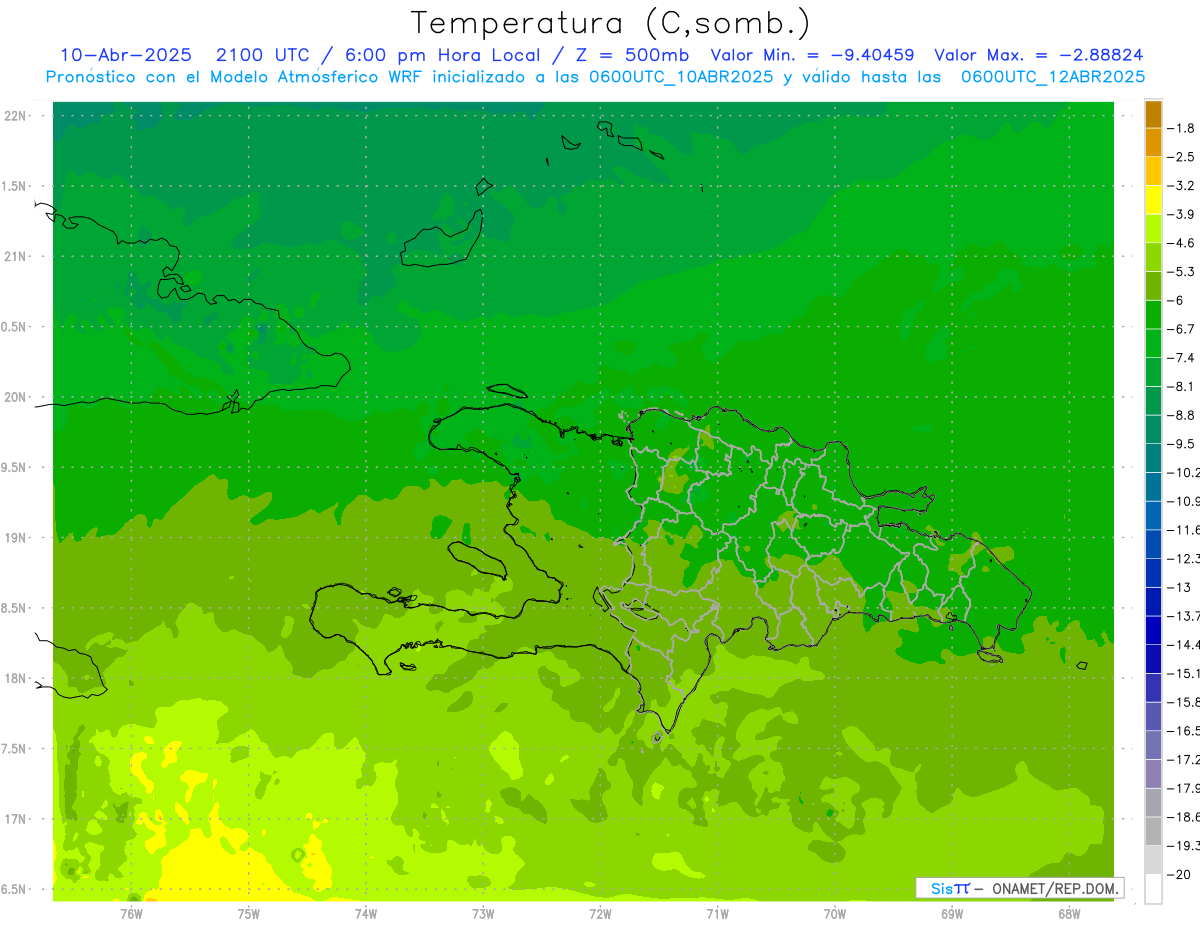Click the '-9.5' colorbar value
Viewport: 1200px width, 927px height.
pos(1182,443)
